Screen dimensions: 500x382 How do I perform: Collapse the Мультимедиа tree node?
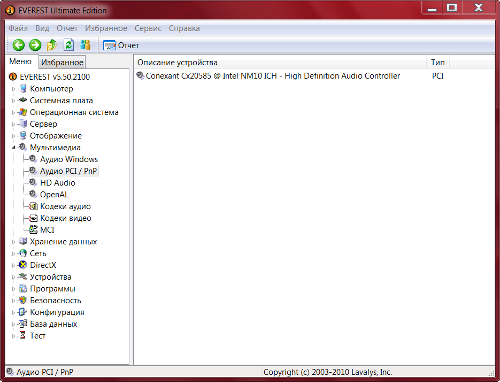14,148
